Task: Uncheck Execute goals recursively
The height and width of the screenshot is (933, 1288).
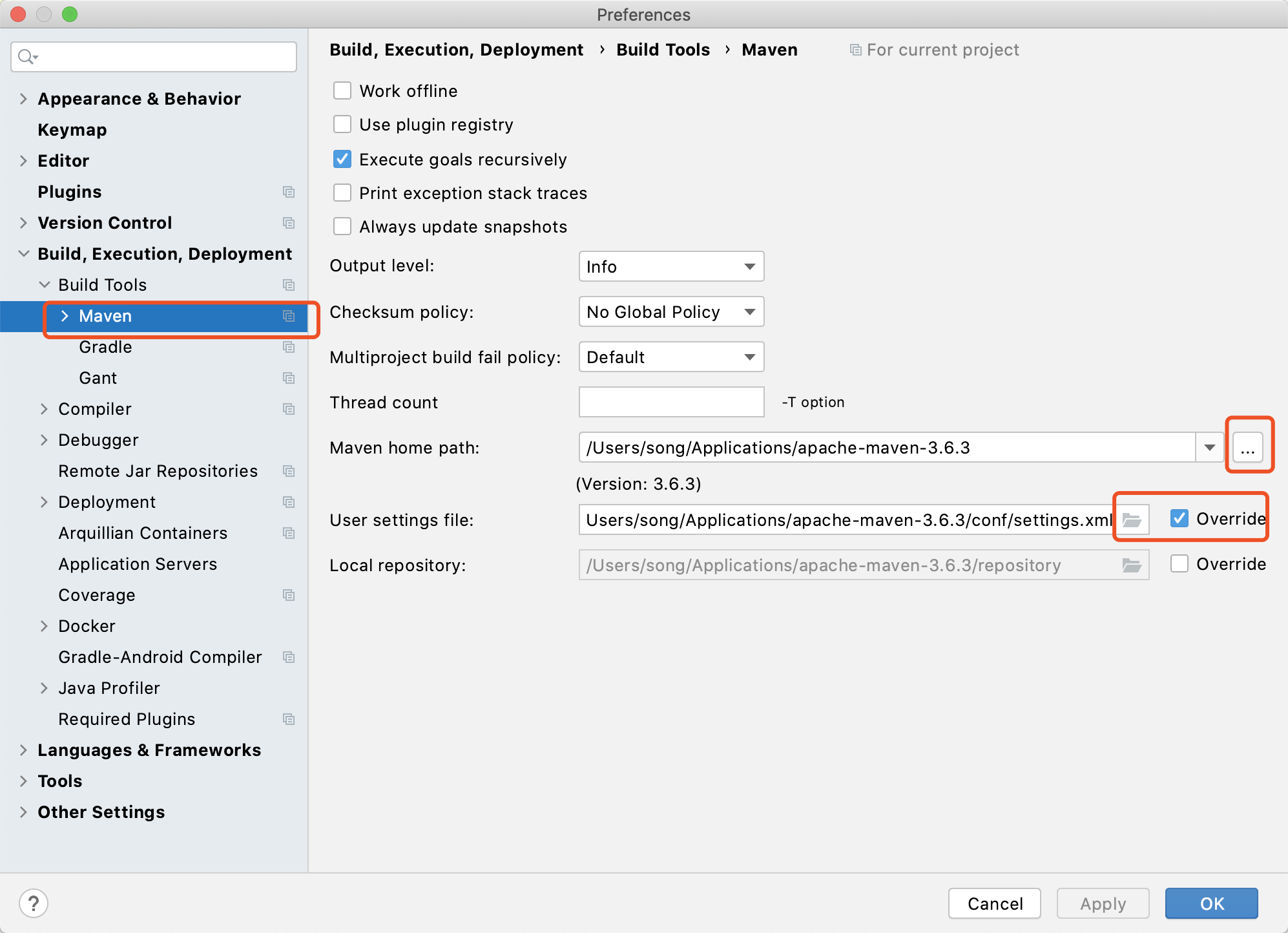Action: [x=342, y=159]
